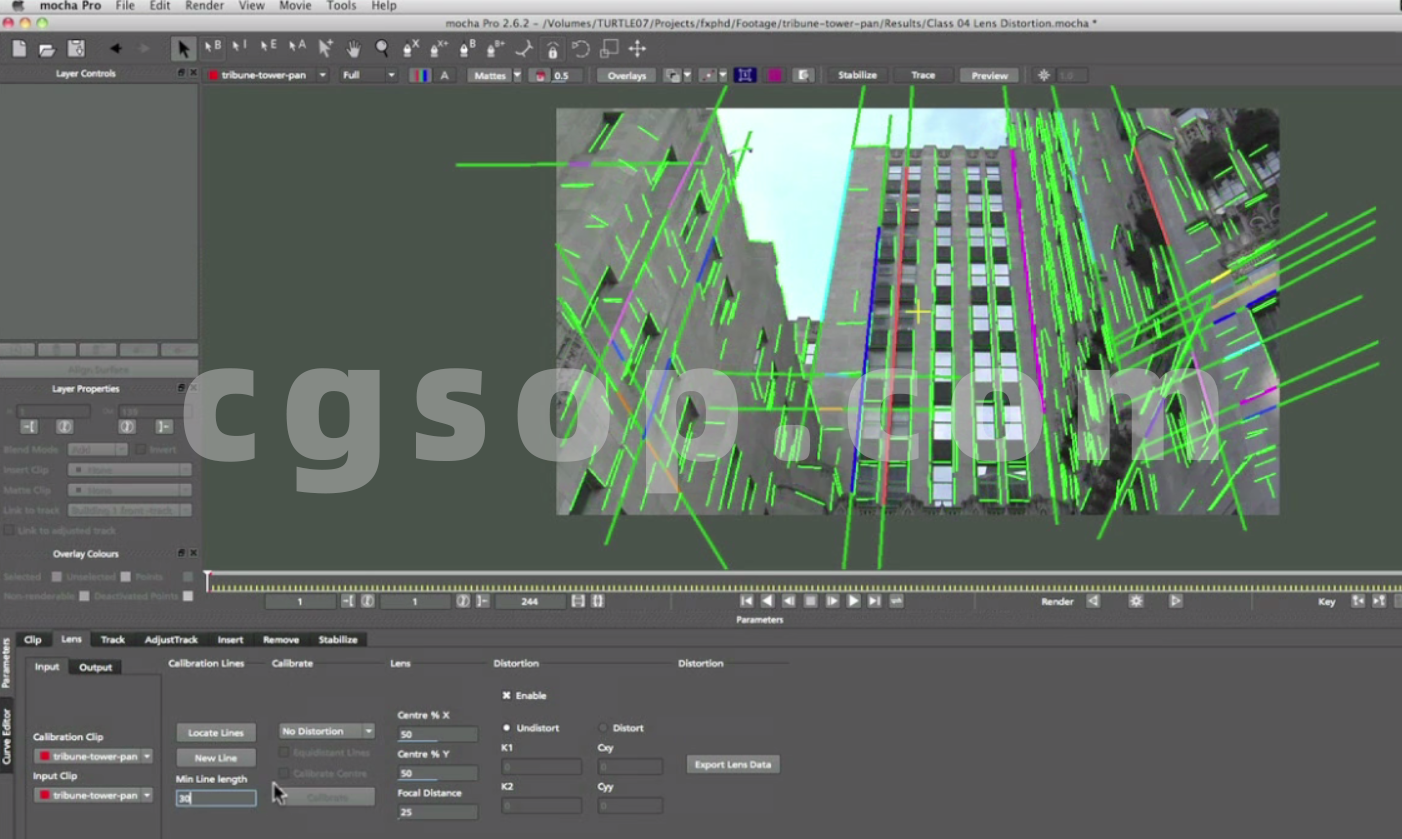This screenshot has width=1402, height=839.
Task: Toggle the Preview view button
Action: 989,75
